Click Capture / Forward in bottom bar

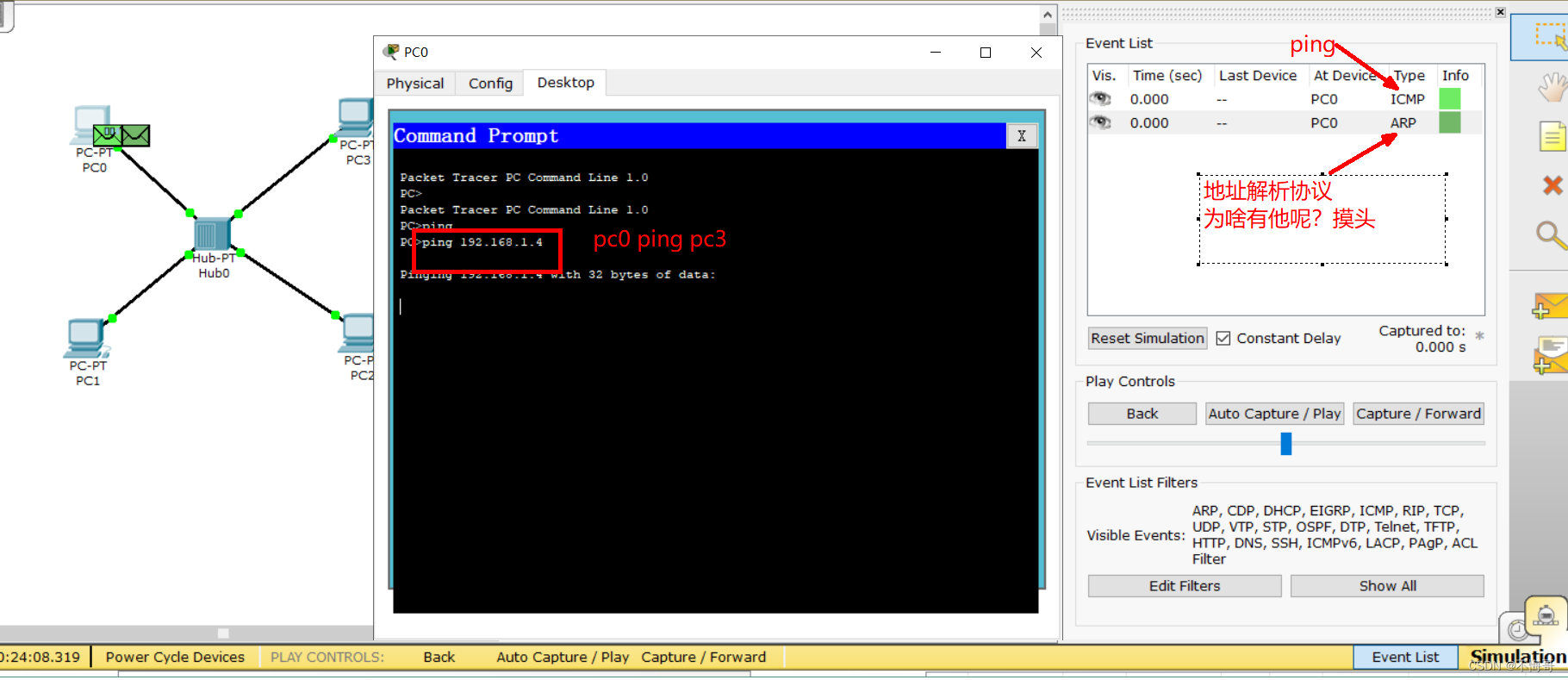(x=703, y=657)
